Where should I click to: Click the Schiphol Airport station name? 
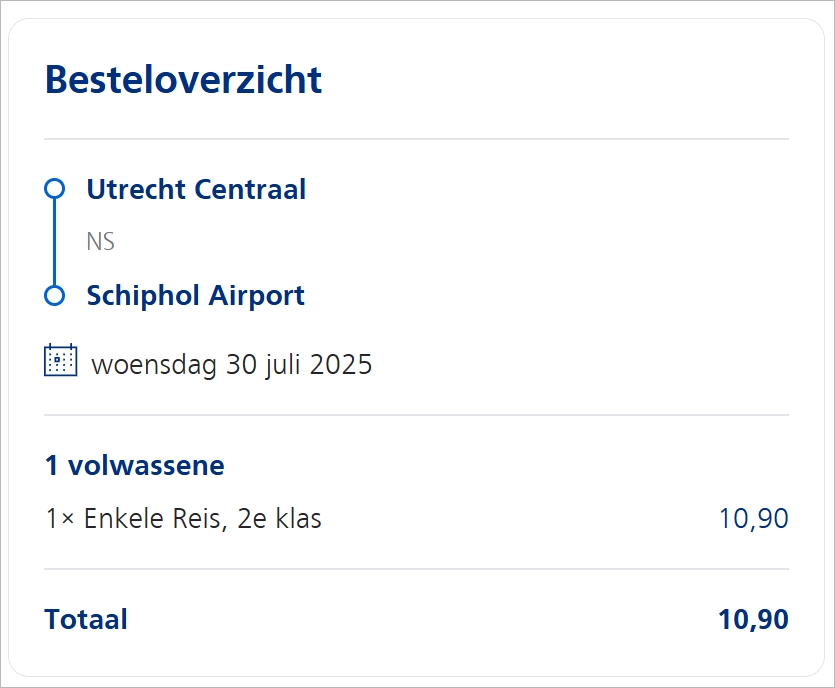[195, 296]
